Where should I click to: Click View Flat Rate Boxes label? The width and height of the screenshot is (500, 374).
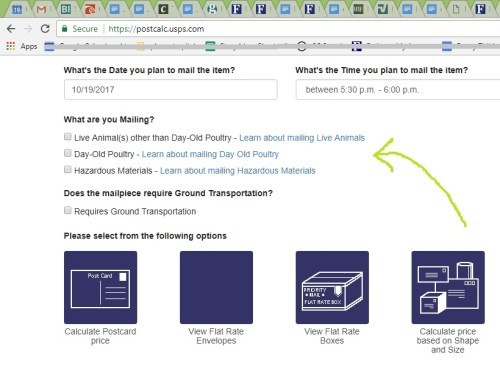[x=332, y=336]
